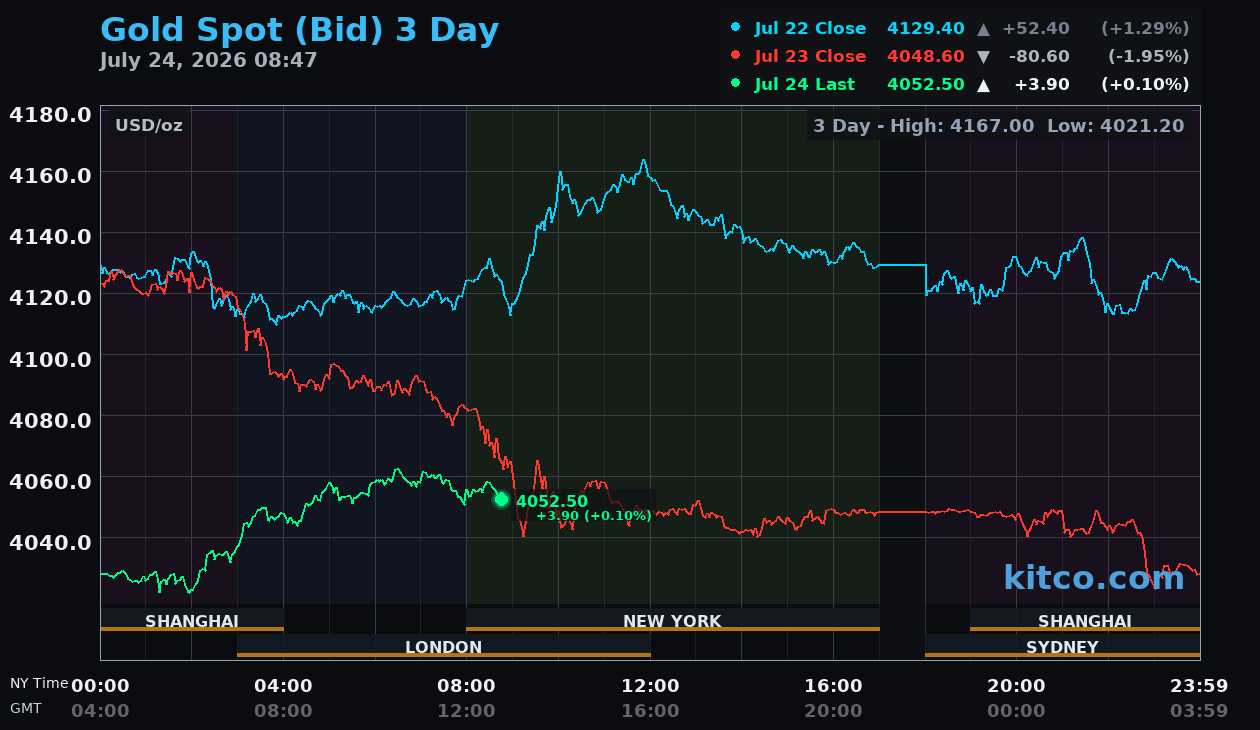Click the 4129.40 close price
Image resolution: width=1260 pixels, height=730 pixels.
[925, 28]
